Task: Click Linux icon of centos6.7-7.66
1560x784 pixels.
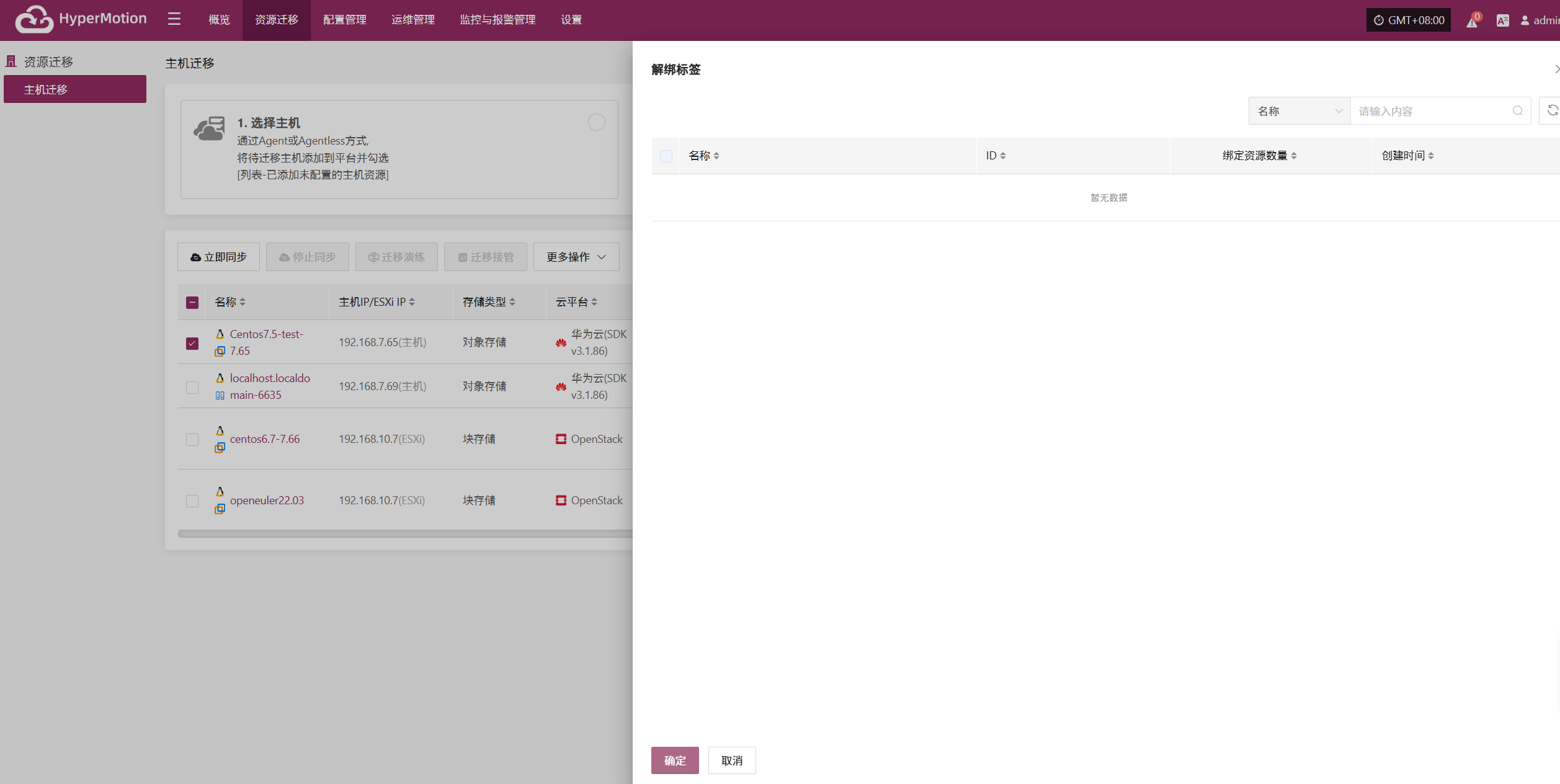Action: tap(220, 430)
